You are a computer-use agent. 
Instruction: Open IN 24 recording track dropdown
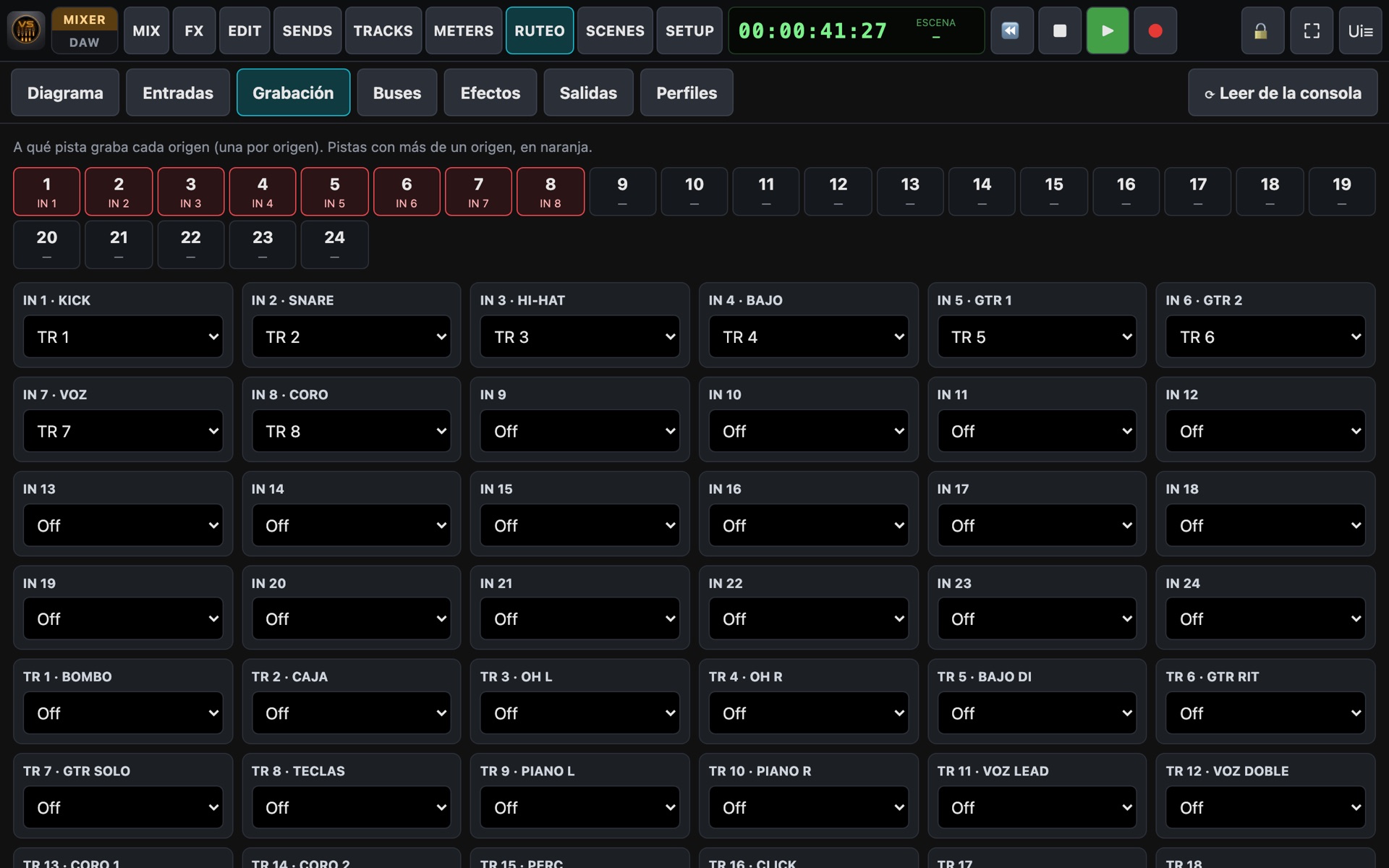[x=1265, y=618]
